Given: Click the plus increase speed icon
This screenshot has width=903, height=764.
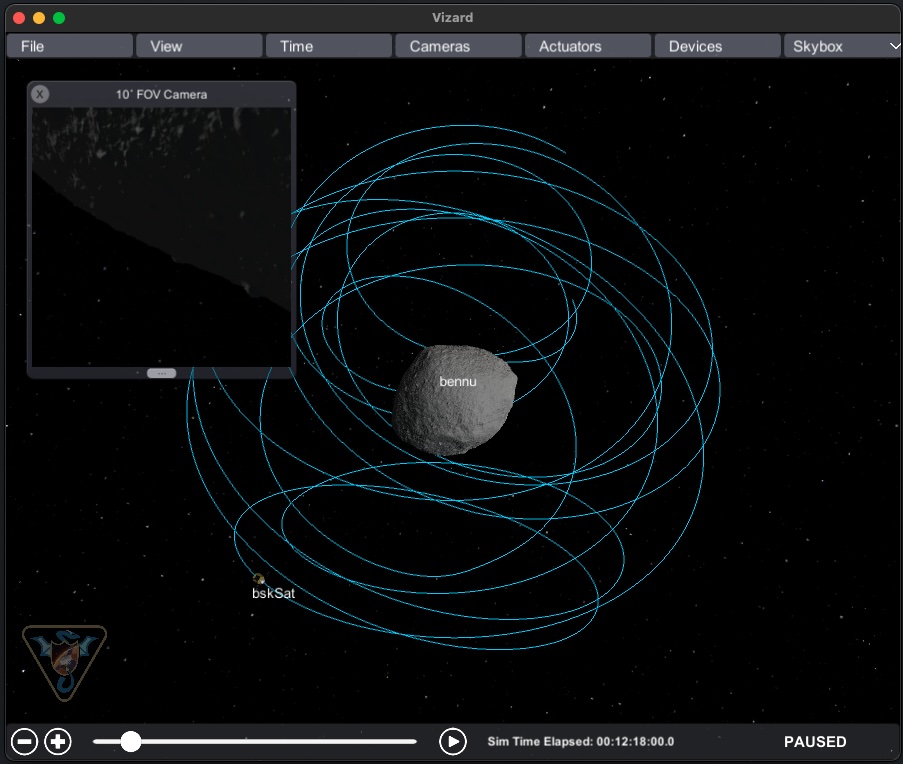Looking at the screenshot, I should [x=59, y=742].
